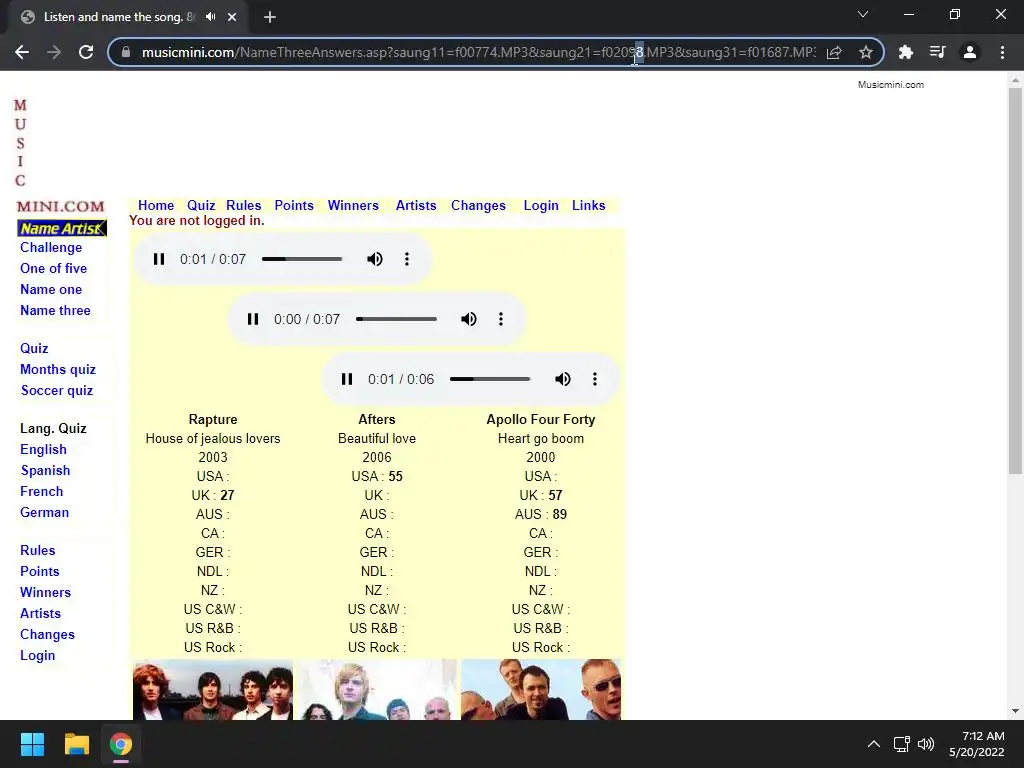Viewport: 1024px width, 768px height.
Task: Open Rules in the top navigation
Action: 244,206
